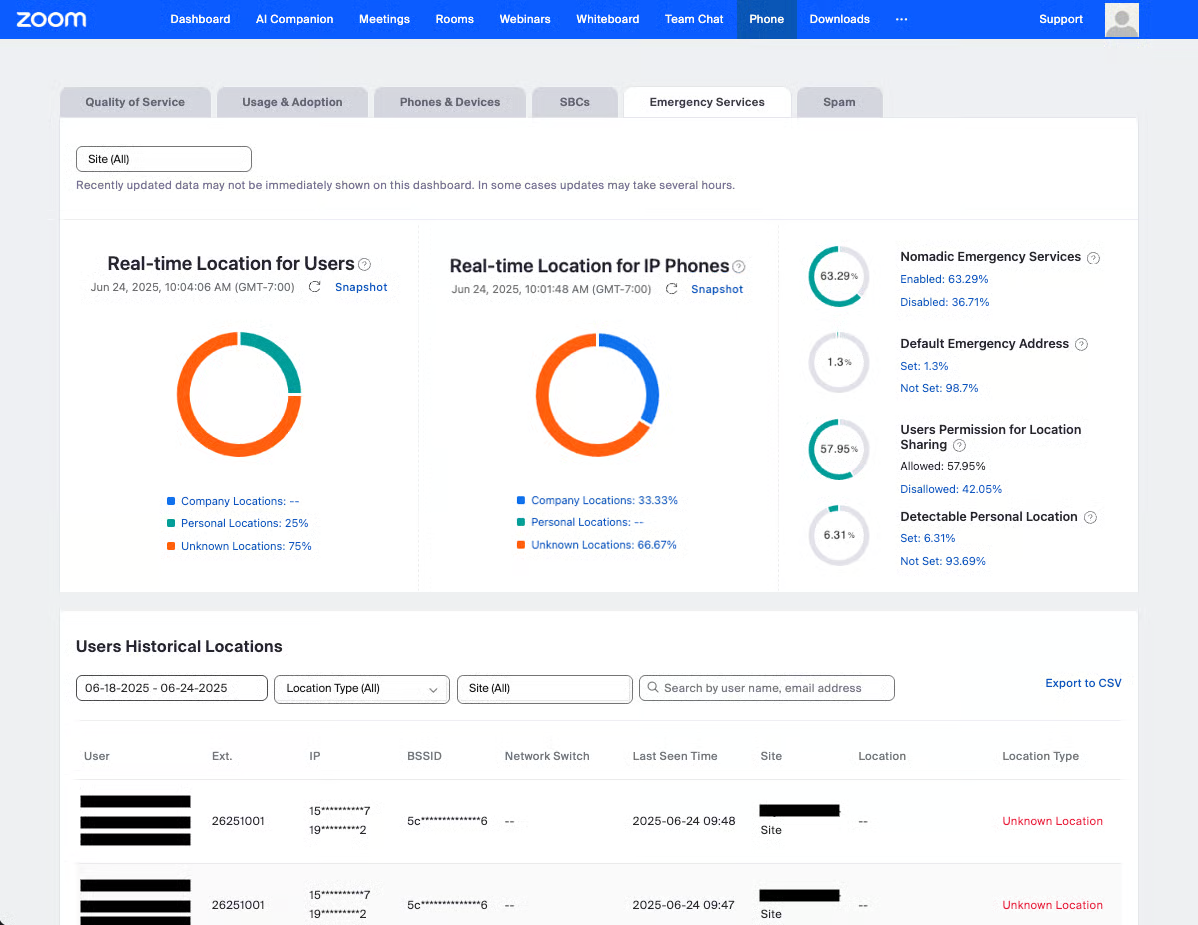Switch to the Quality of Service tab
Image resolution: width=1198 pixels, height=925 pixels.
(x=135, y=102)
